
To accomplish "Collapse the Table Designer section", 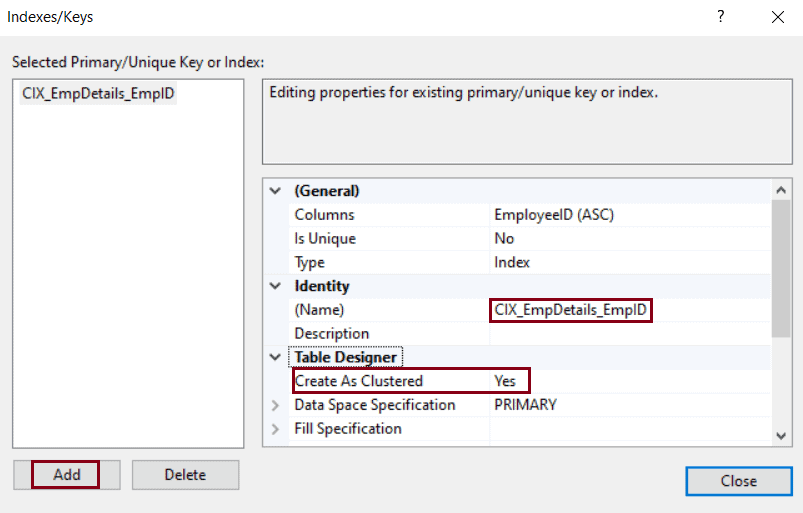I will point(276,357).
